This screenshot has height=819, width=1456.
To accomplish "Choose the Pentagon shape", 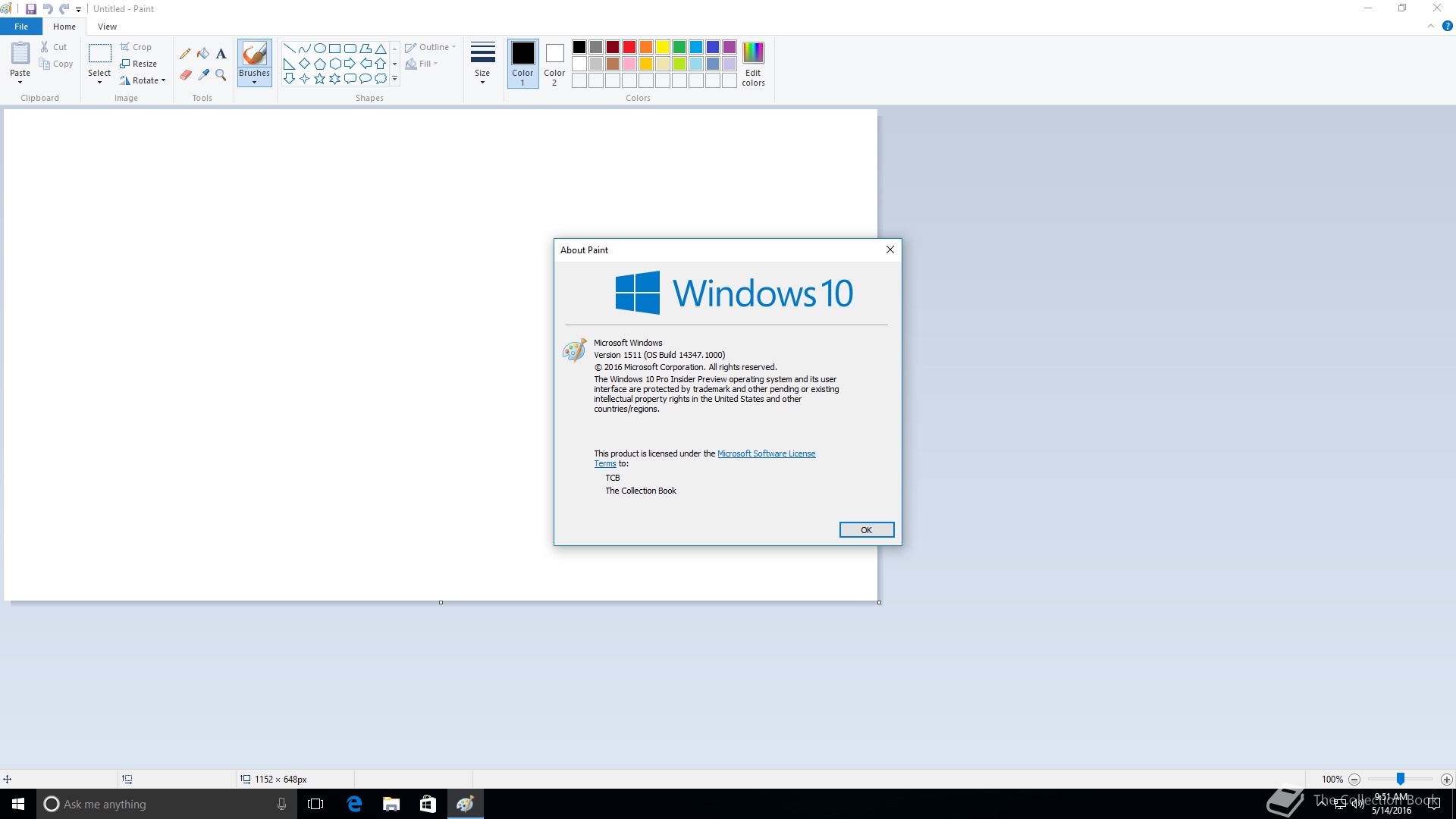I will 319,64.
